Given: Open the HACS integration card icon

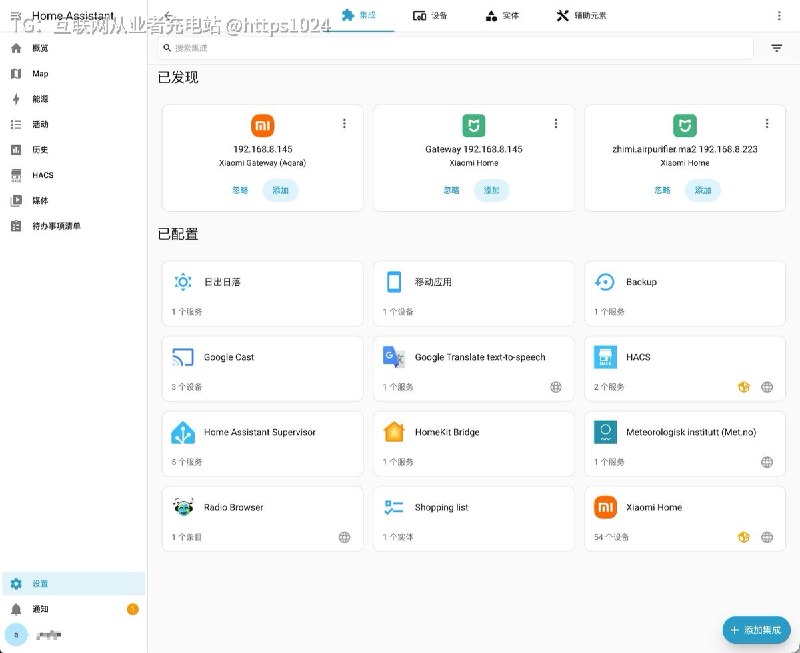Looking at the screenshot, I should (605, 357).
